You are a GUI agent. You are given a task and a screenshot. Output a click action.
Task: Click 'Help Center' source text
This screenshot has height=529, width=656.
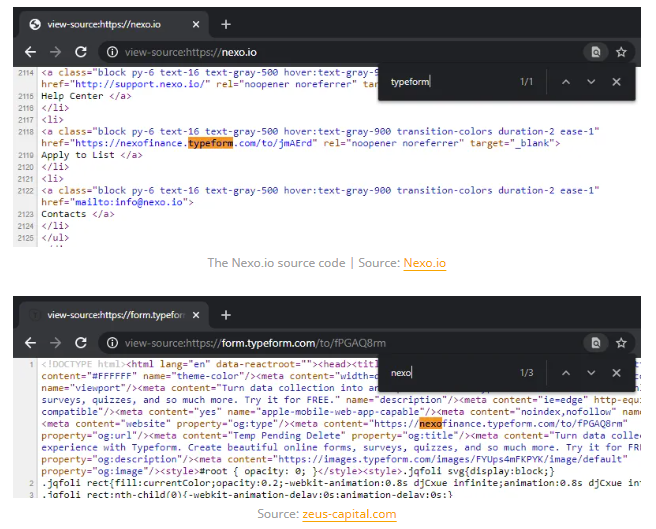coord(72,96)
